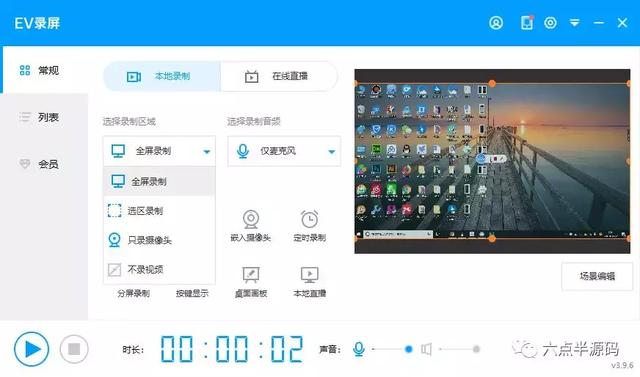Open the user account icon
The image size is (640, 377).
pyautogui.click(x=496, y=23)
